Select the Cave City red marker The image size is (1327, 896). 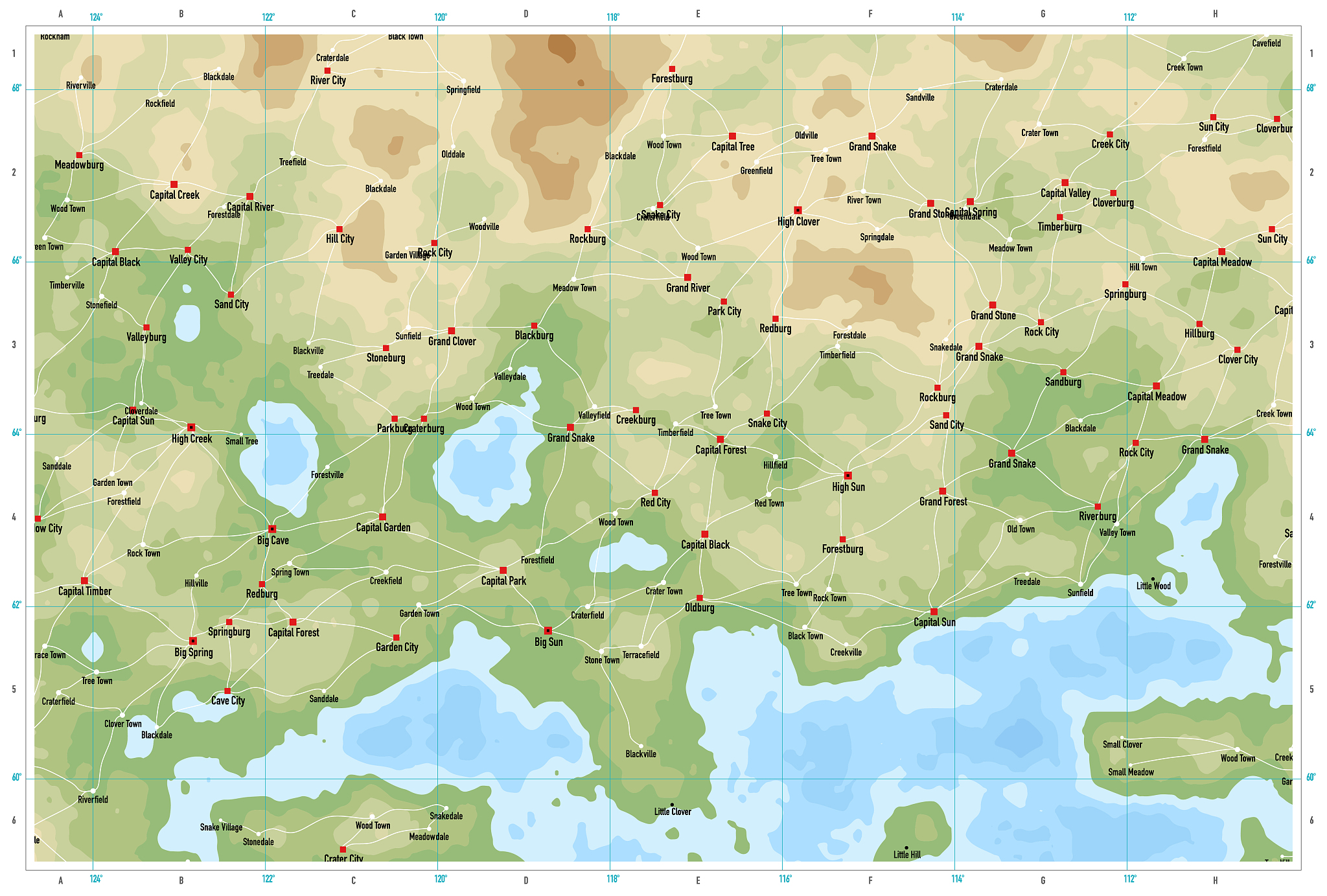click(x=227, y=691)
